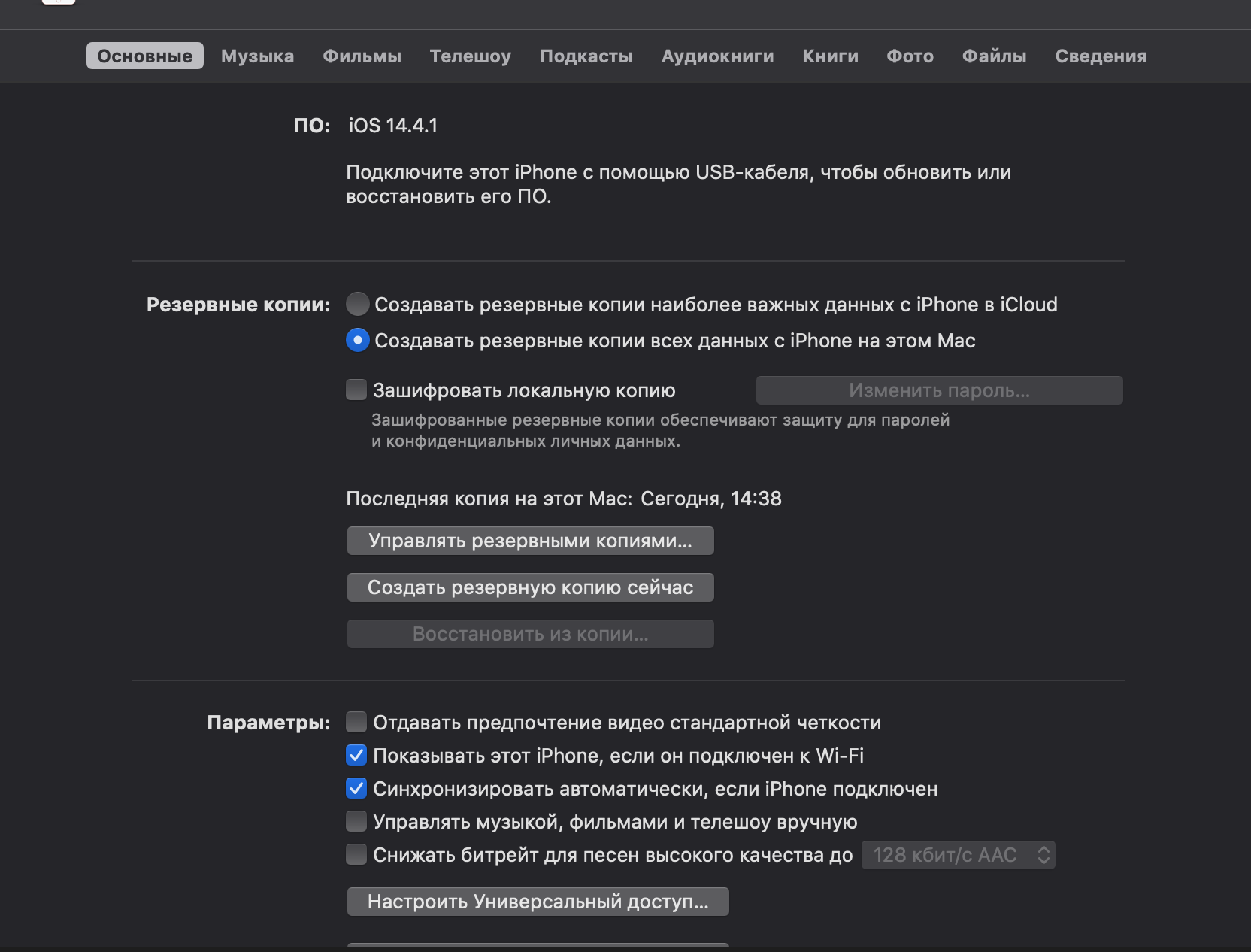The height and width of the screenshot is (952, 1251).
Task: Open the Фильмы tab
Action: (x=362, y=56)
